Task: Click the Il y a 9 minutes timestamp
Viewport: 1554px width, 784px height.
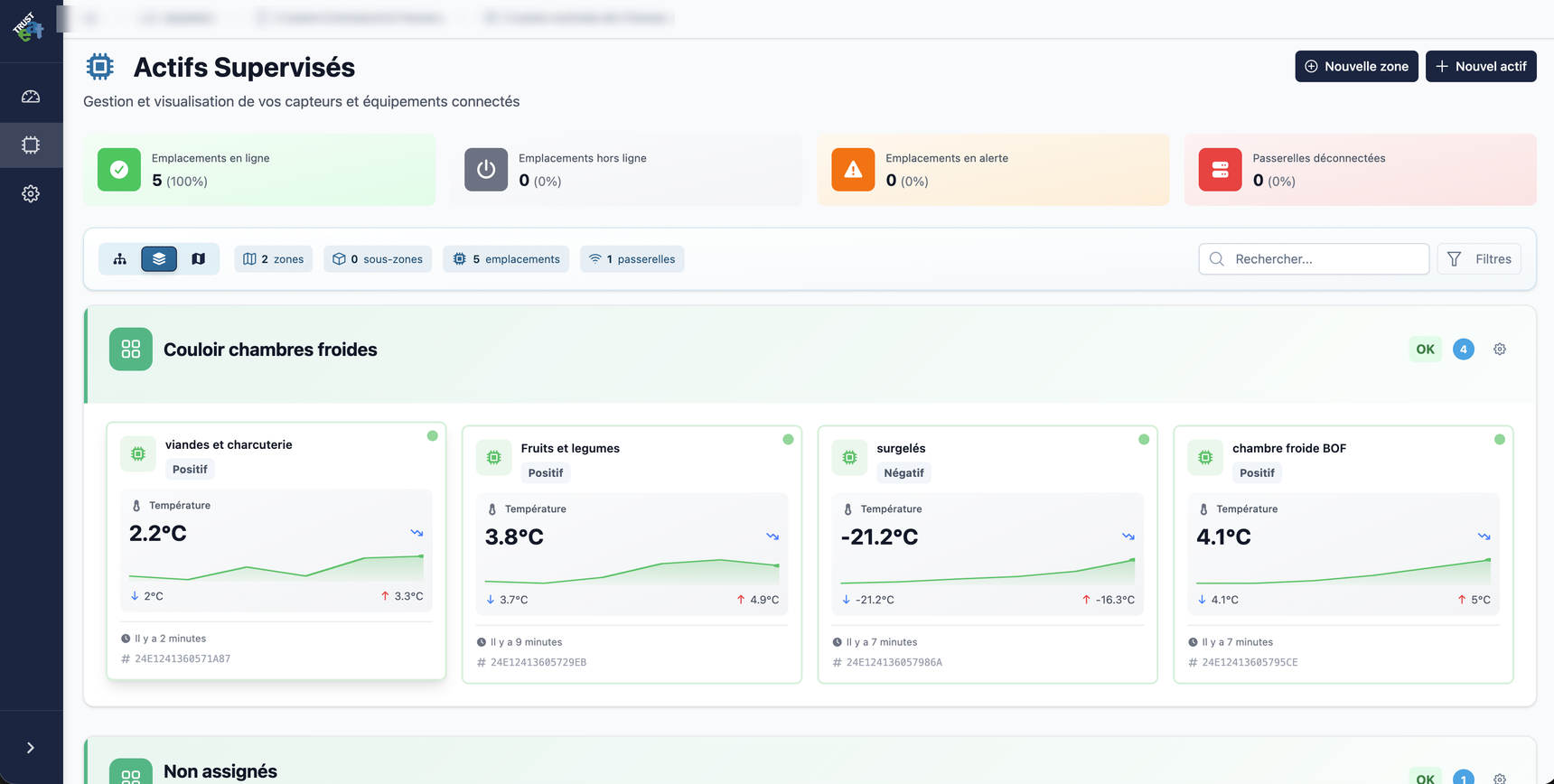Action: click(526, 642)
